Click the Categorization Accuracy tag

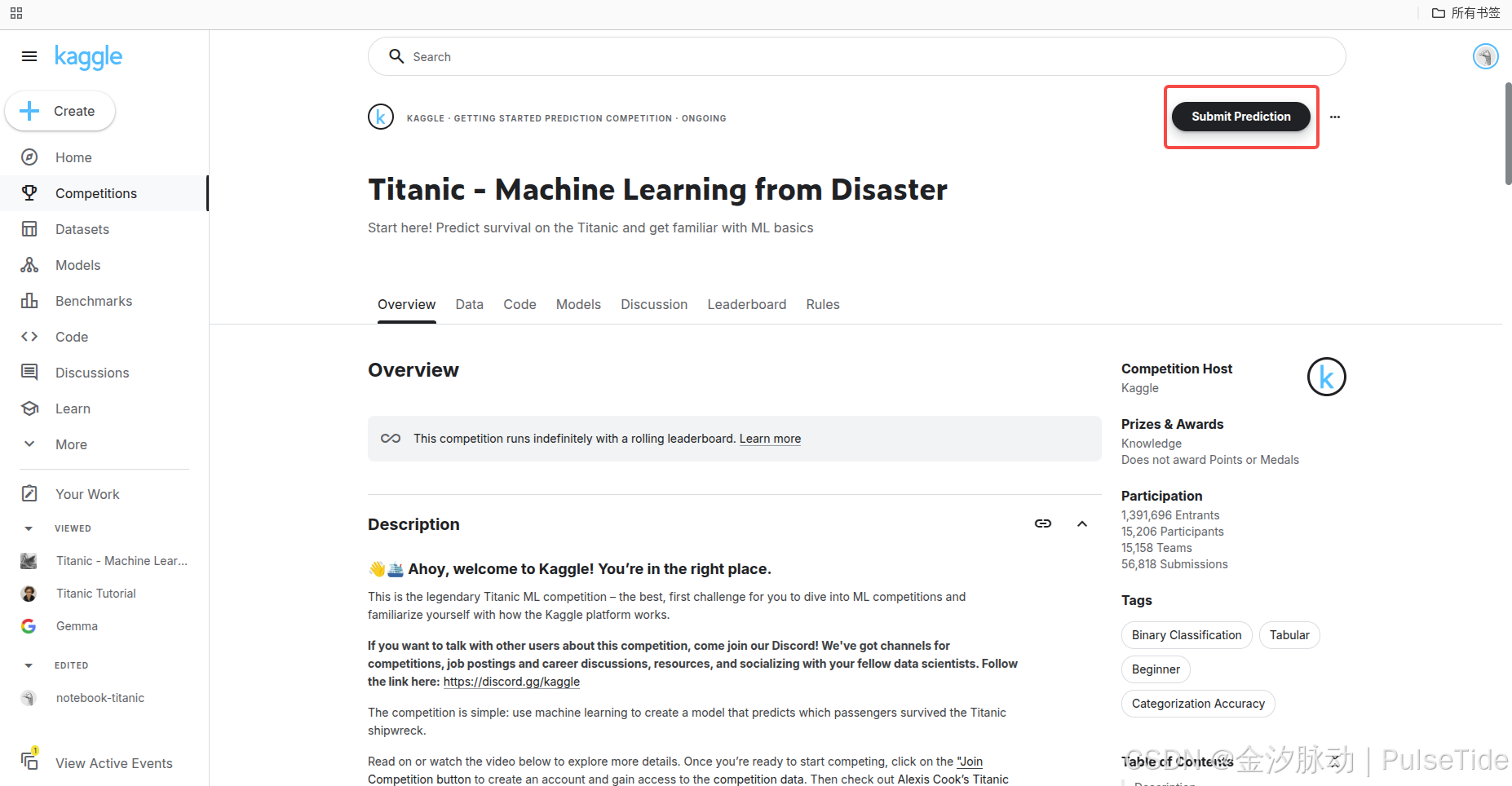(1198, 704)
